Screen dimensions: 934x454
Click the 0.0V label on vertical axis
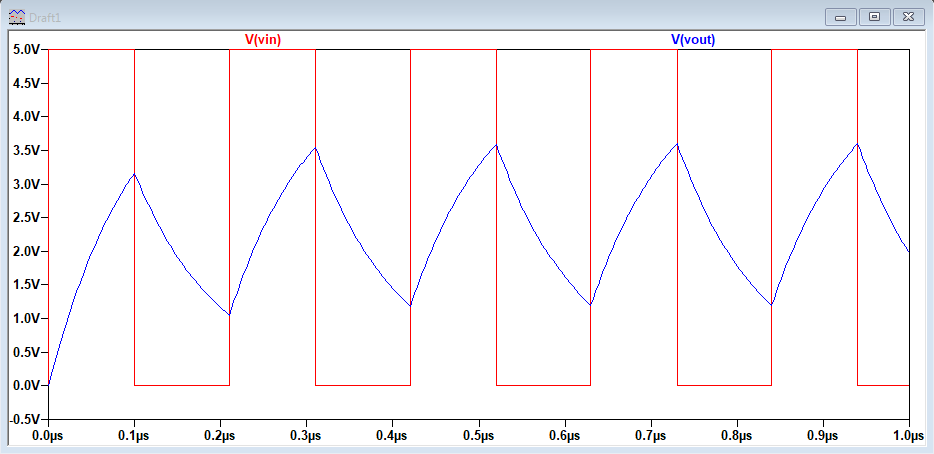25,385
